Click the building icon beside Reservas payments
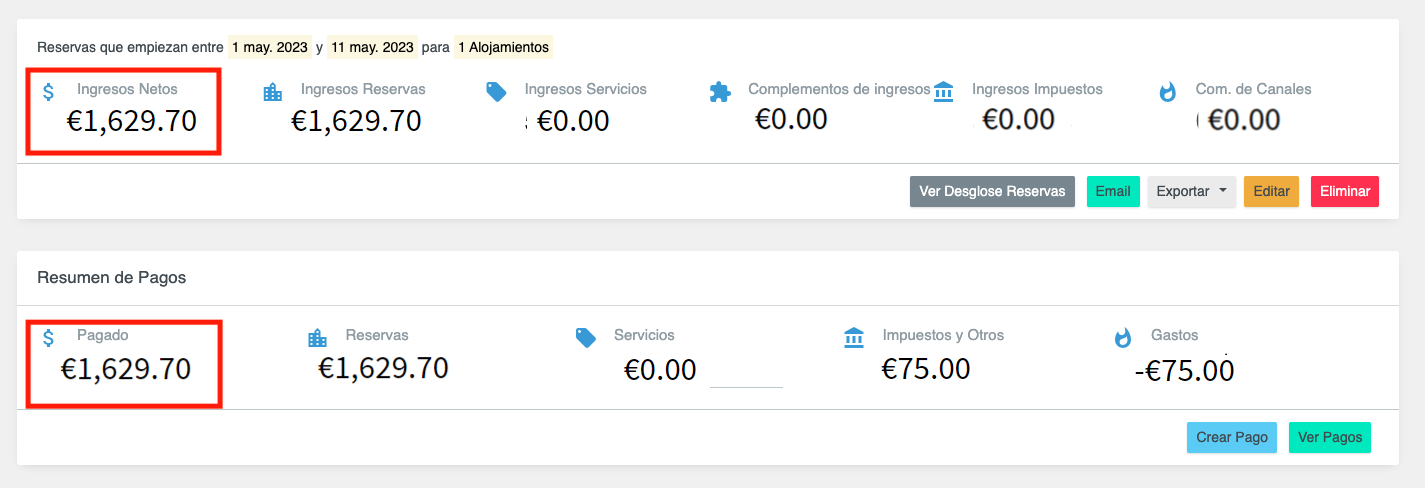The width and height of the screenshot is (1425, 488). point(317,338)
